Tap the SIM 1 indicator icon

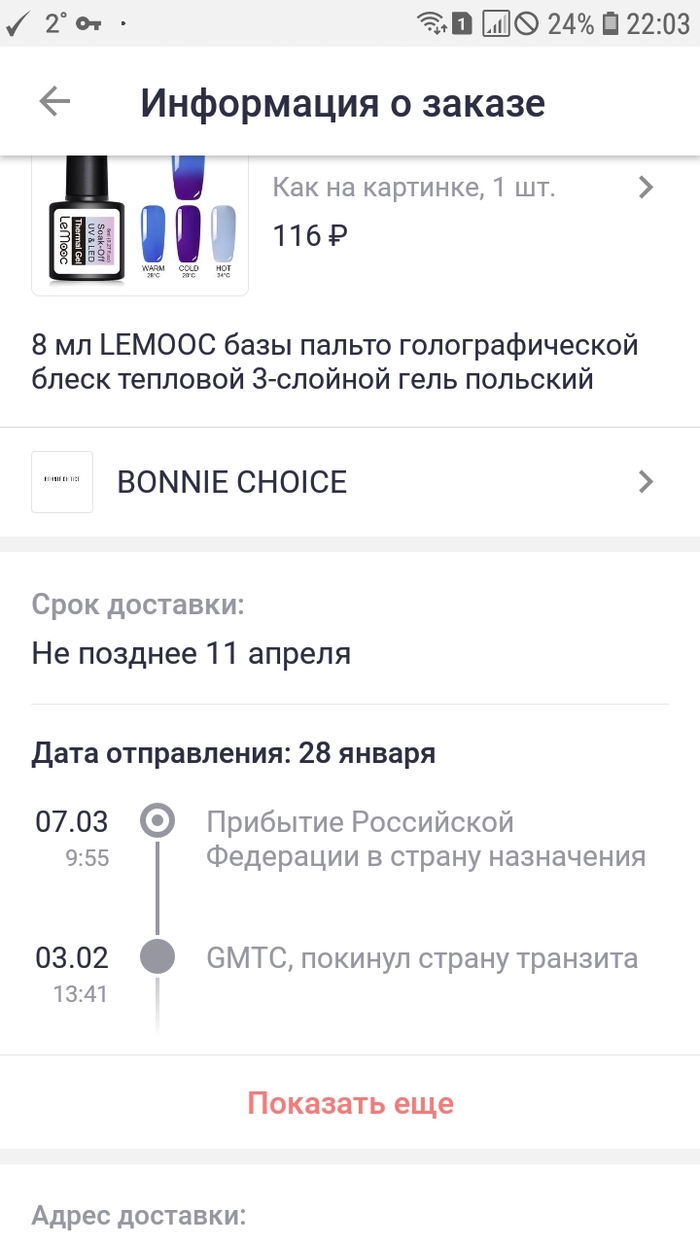pyautogui.click(x=461, y=23)
